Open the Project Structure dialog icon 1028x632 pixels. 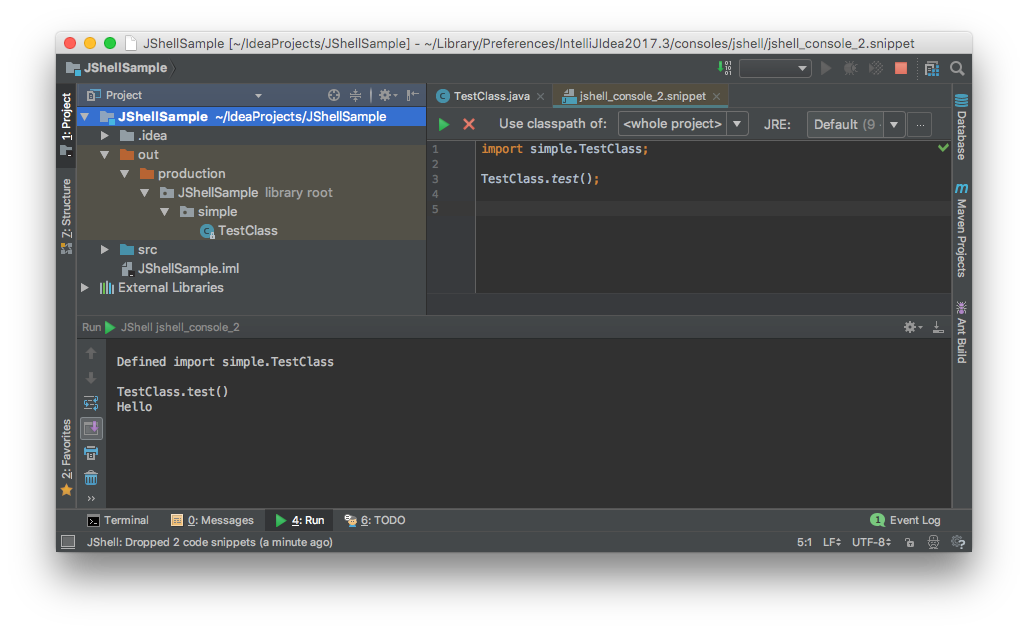(x=932, y=68)
